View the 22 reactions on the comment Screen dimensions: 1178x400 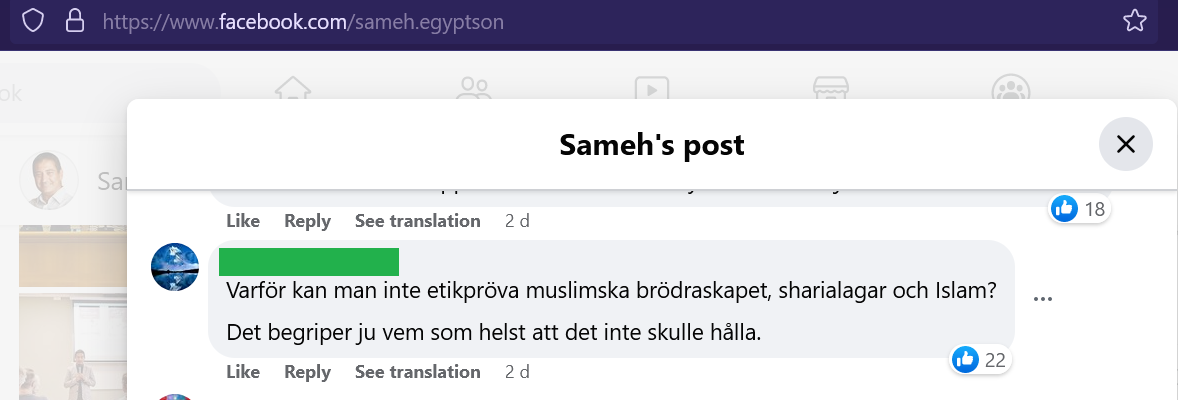click(x=980, y=360)
